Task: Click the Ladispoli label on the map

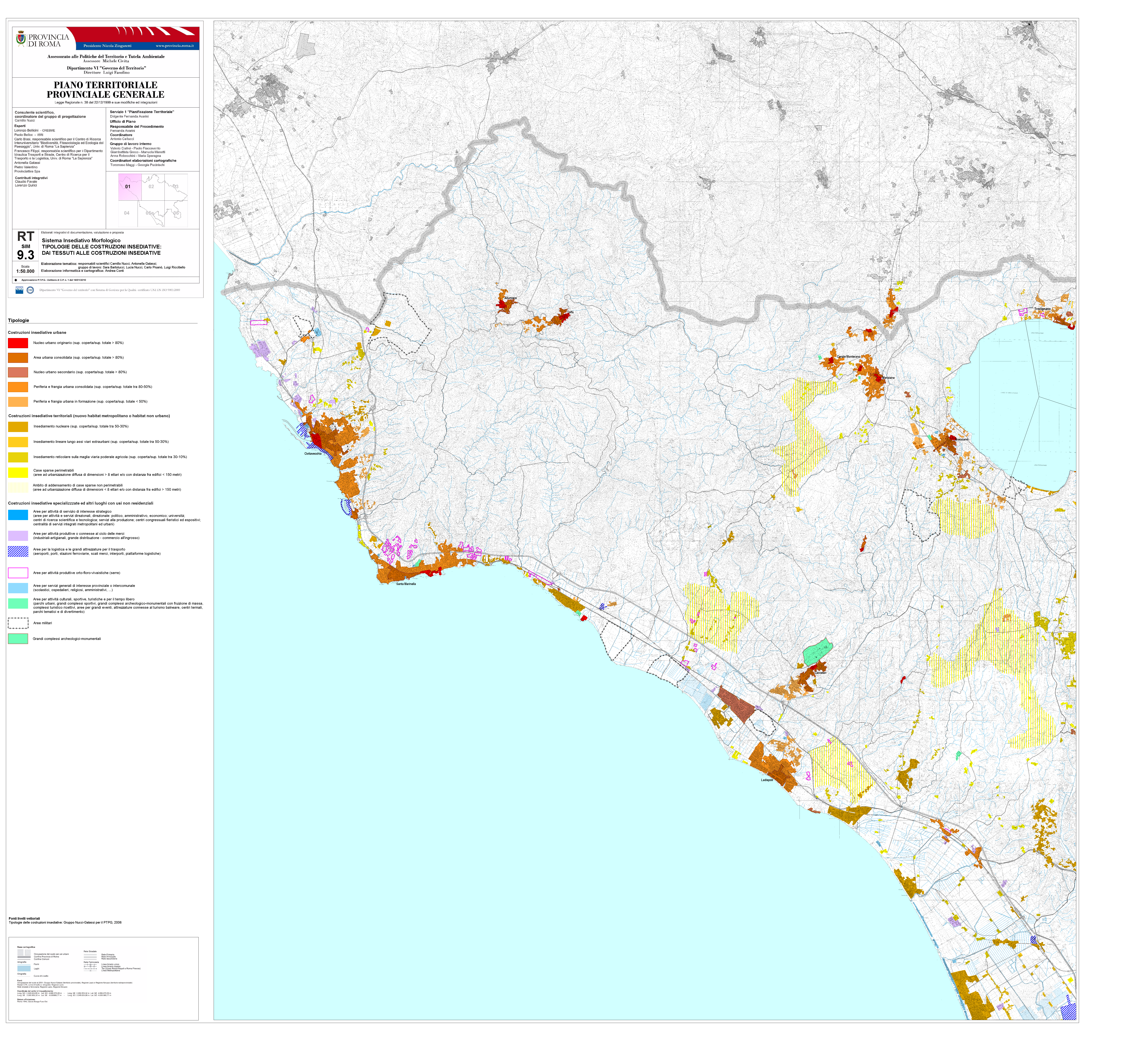Action: tap(767, 780)
